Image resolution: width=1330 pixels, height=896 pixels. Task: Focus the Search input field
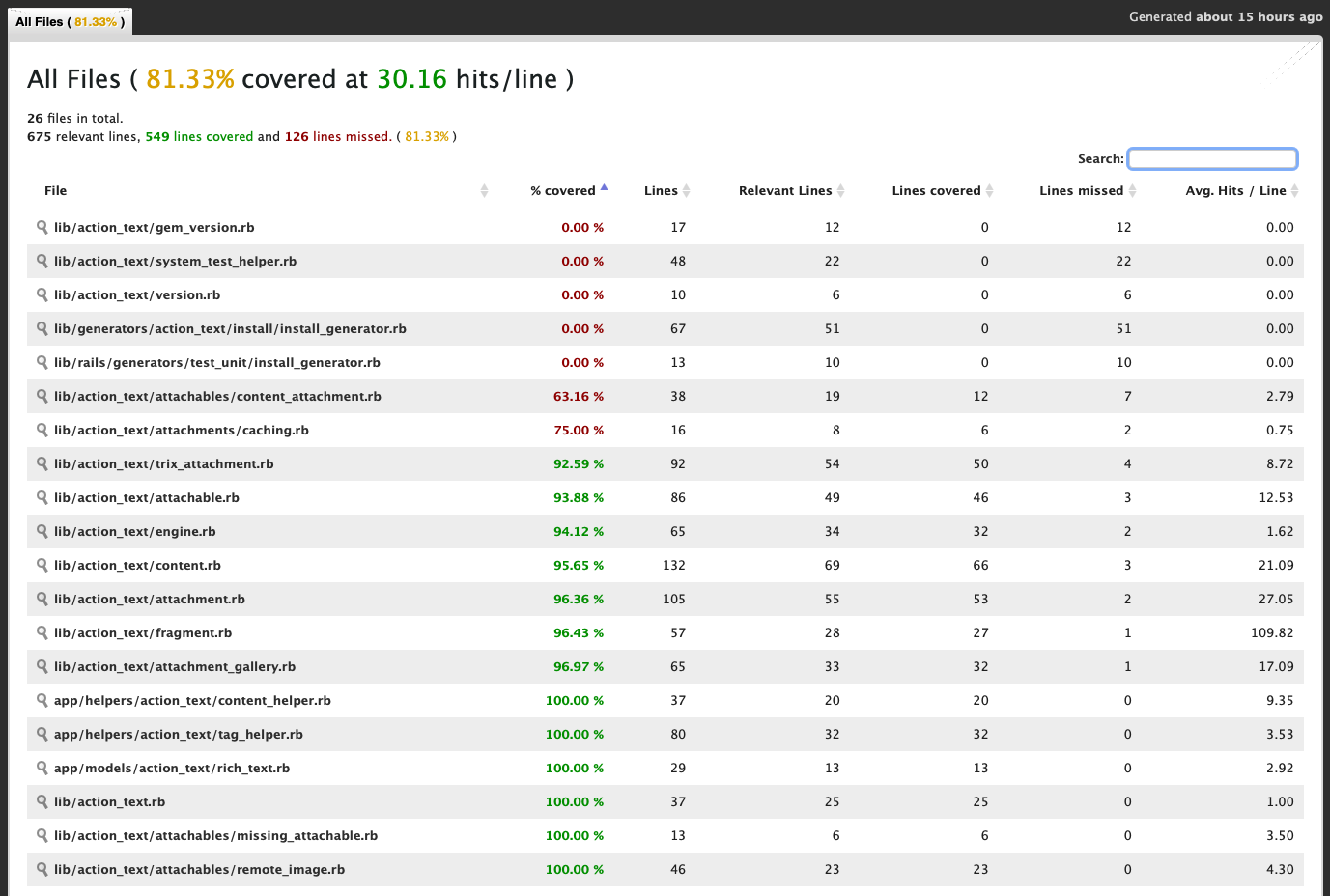click(1212, 158)
